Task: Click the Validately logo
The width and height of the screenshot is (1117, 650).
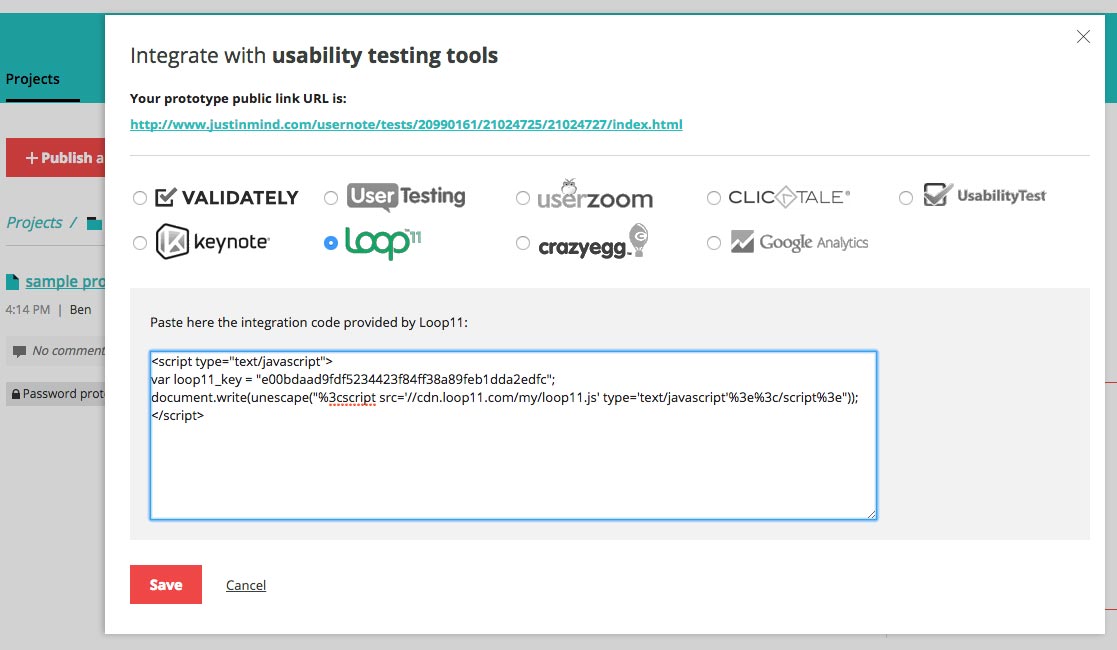Action: 227,197
